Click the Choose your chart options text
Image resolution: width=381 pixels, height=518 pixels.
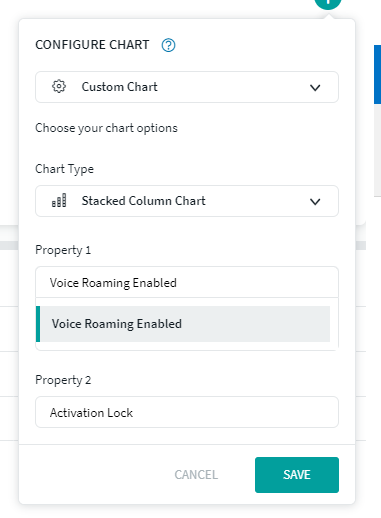(x=106, y=128)
